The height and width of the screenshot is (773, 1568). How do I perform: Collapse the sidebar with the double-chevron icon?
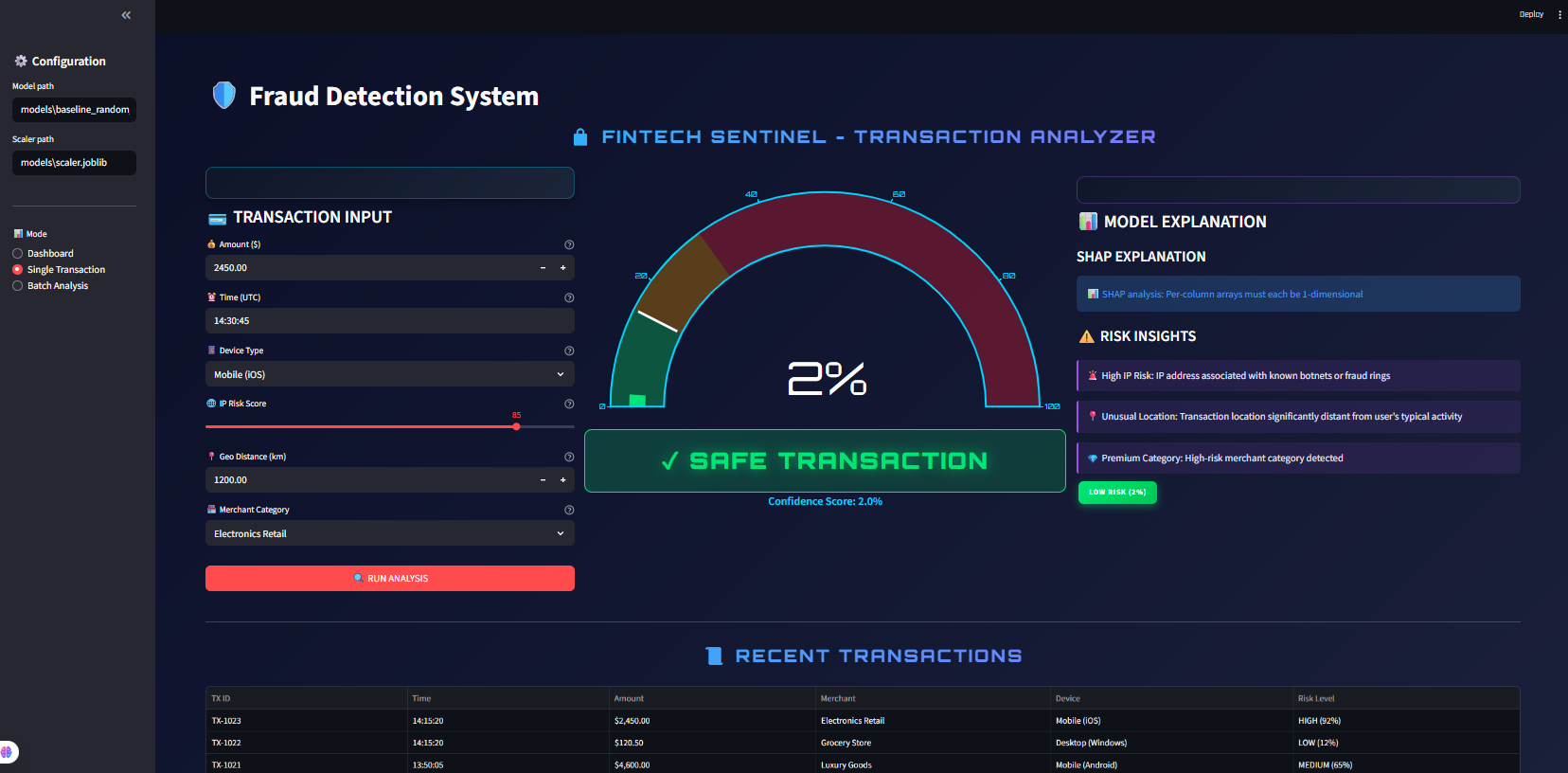coord(126,15)
